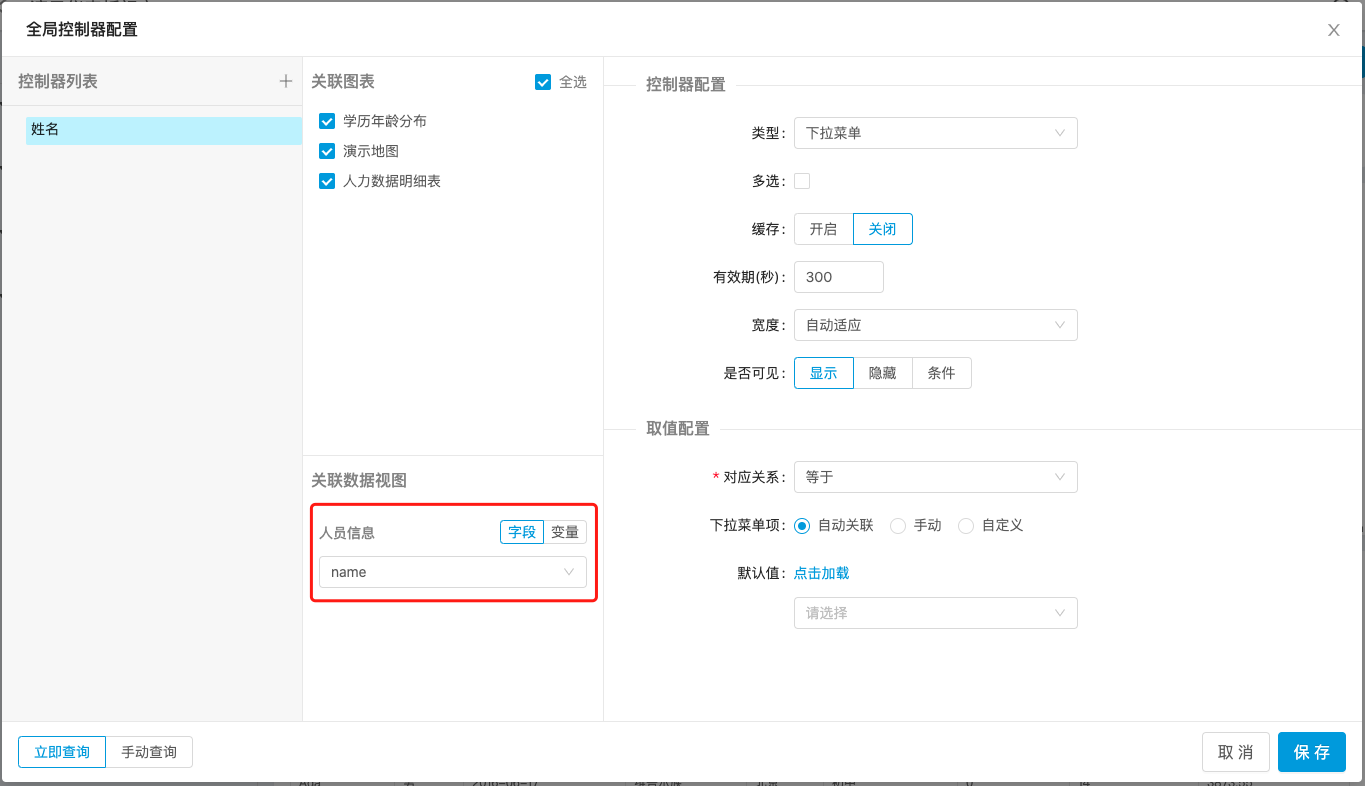Uncheck 人力数据明细表 checkbox
Viewport: 1365px width, 786px height.
coord(327,181)
